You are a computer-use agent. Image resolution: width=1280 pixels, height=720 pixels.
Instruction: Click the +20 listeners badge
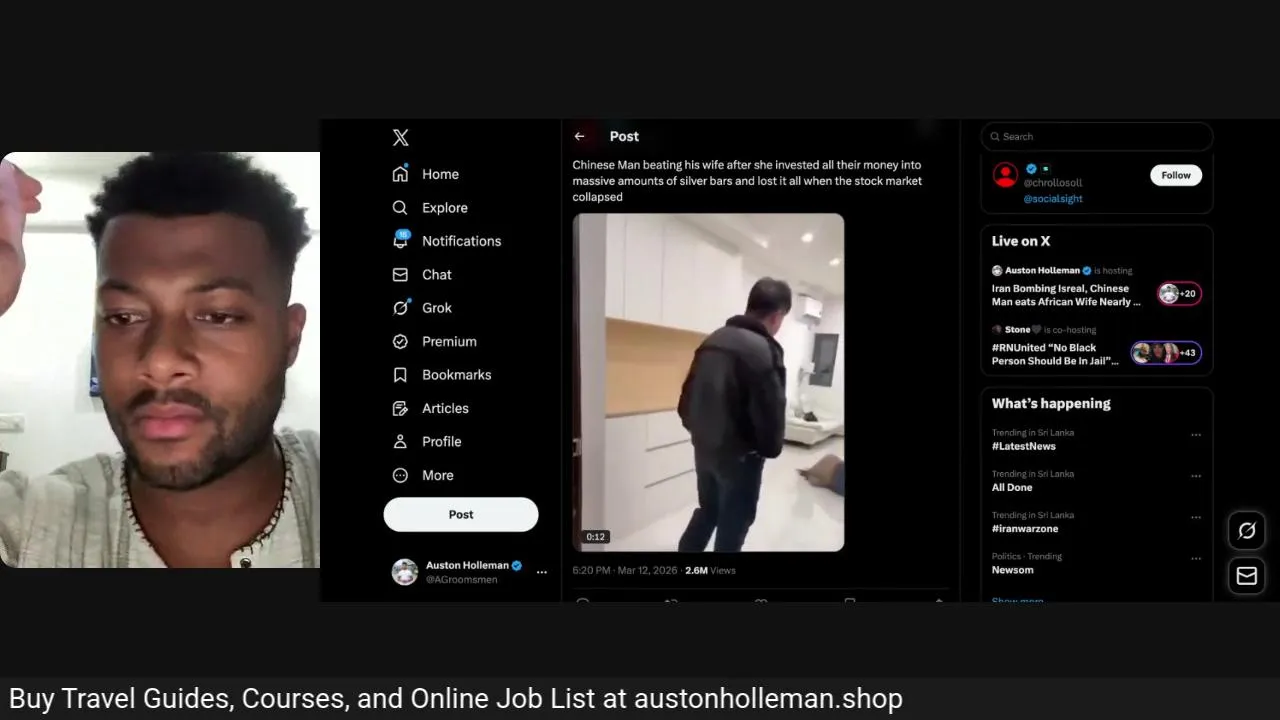coord(1179,294)
